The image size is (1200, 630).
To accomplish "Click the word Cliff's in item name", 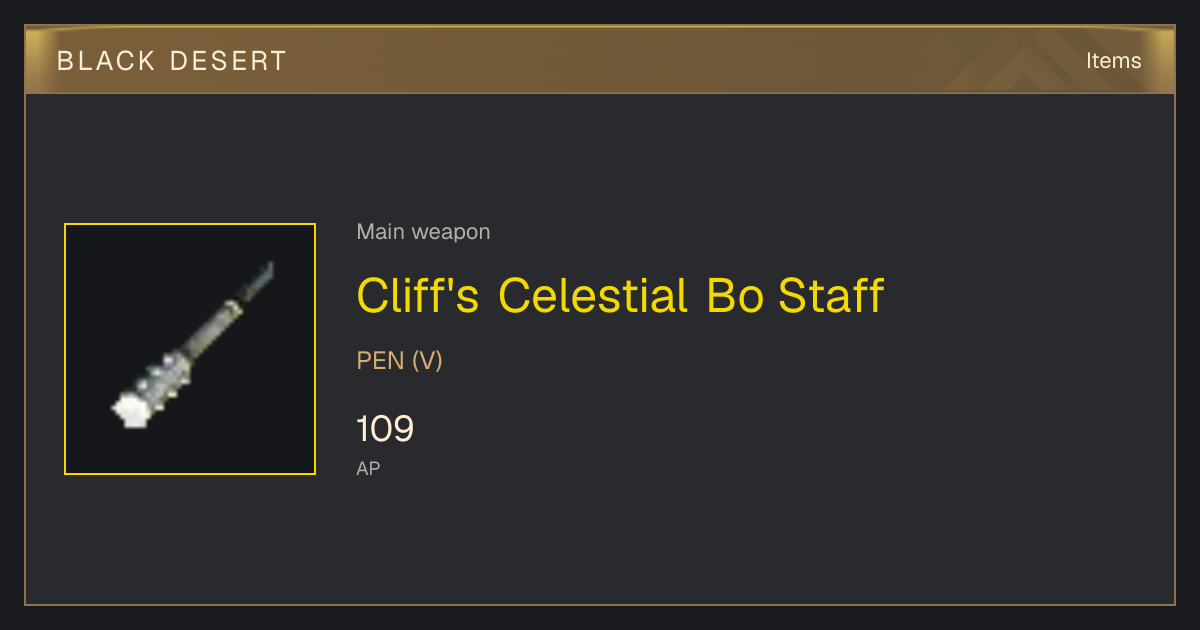I will pyautogui.click(x=418, y=296).
